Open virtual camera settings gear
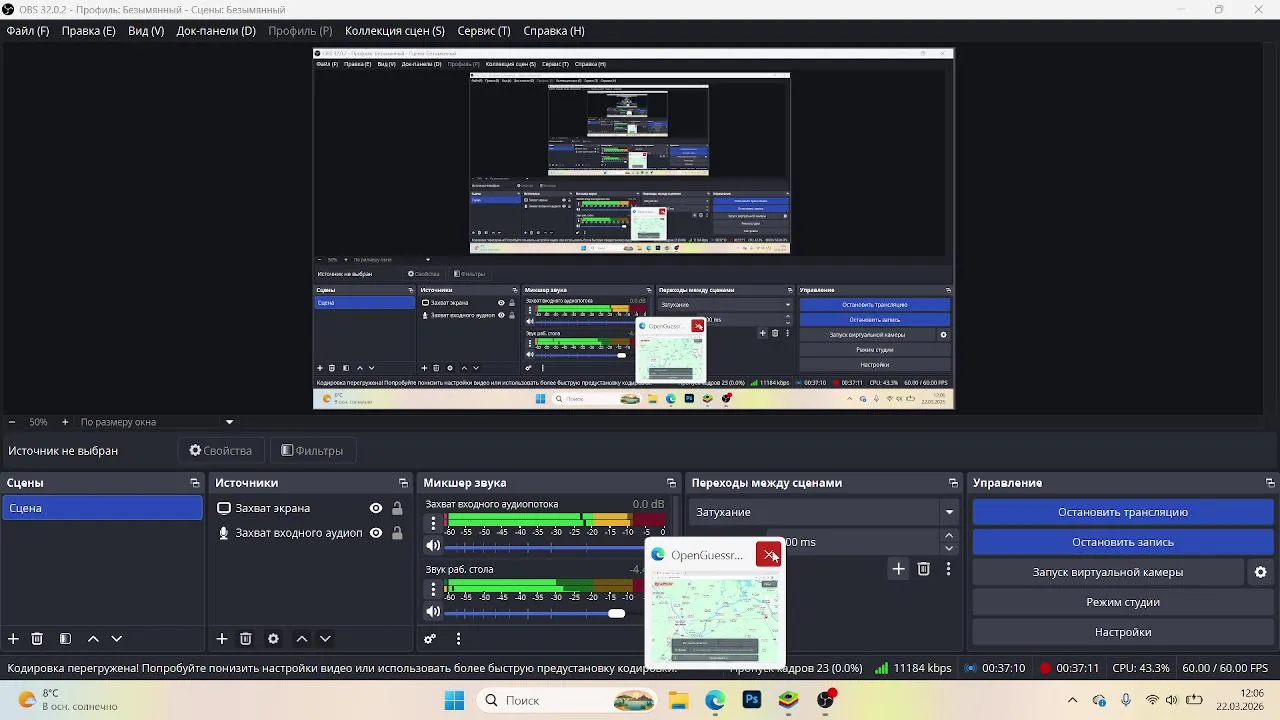The height and width of the screenshot is (720, 1280). (x=1260, y=572)
